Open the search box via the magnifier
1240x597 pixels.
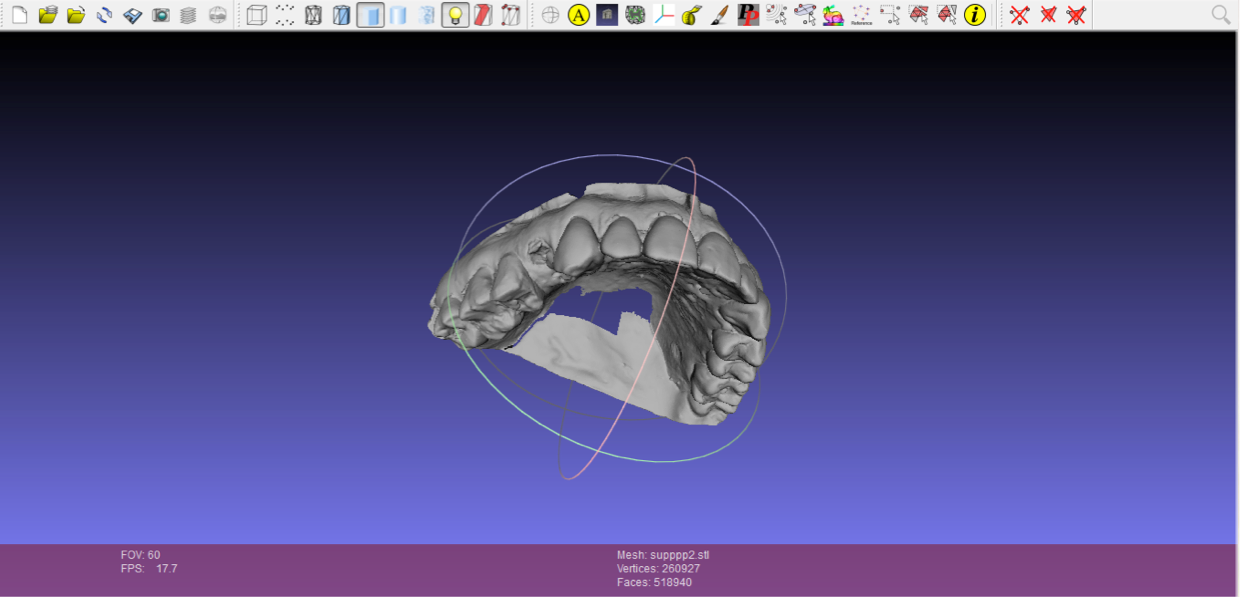point(1221,15)
